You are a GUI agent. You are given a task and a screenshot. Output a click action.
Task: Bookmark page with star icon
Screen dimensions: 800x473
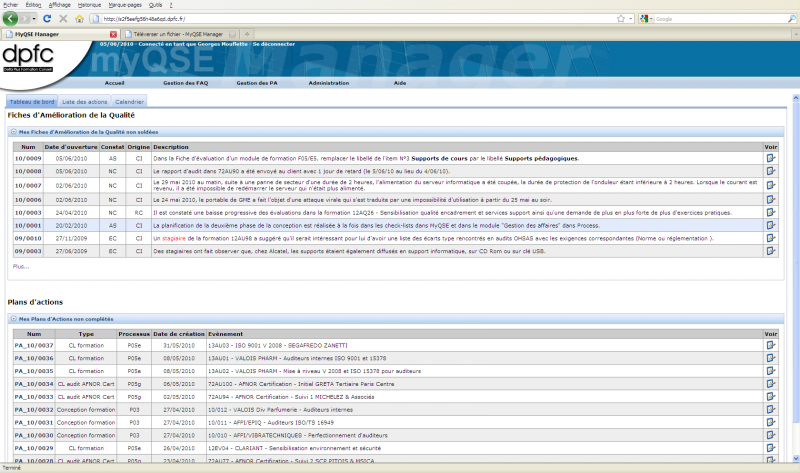pyautogui.click(x=621, y=19)
